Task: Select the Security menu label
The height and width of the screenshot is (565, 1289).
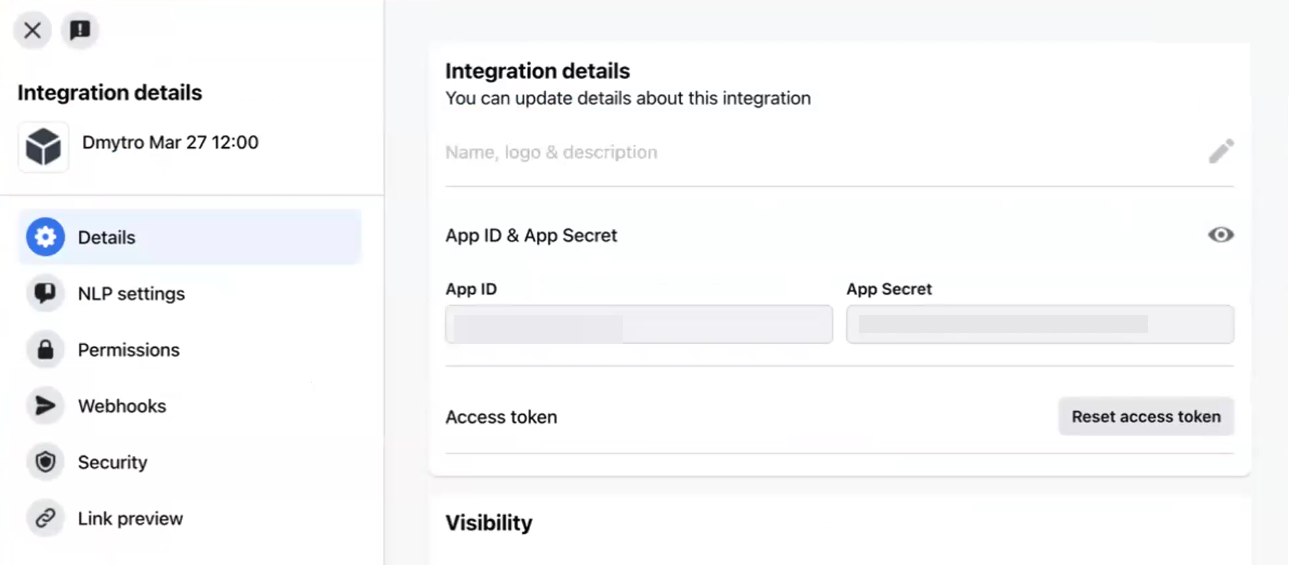Action: point(112,462)
